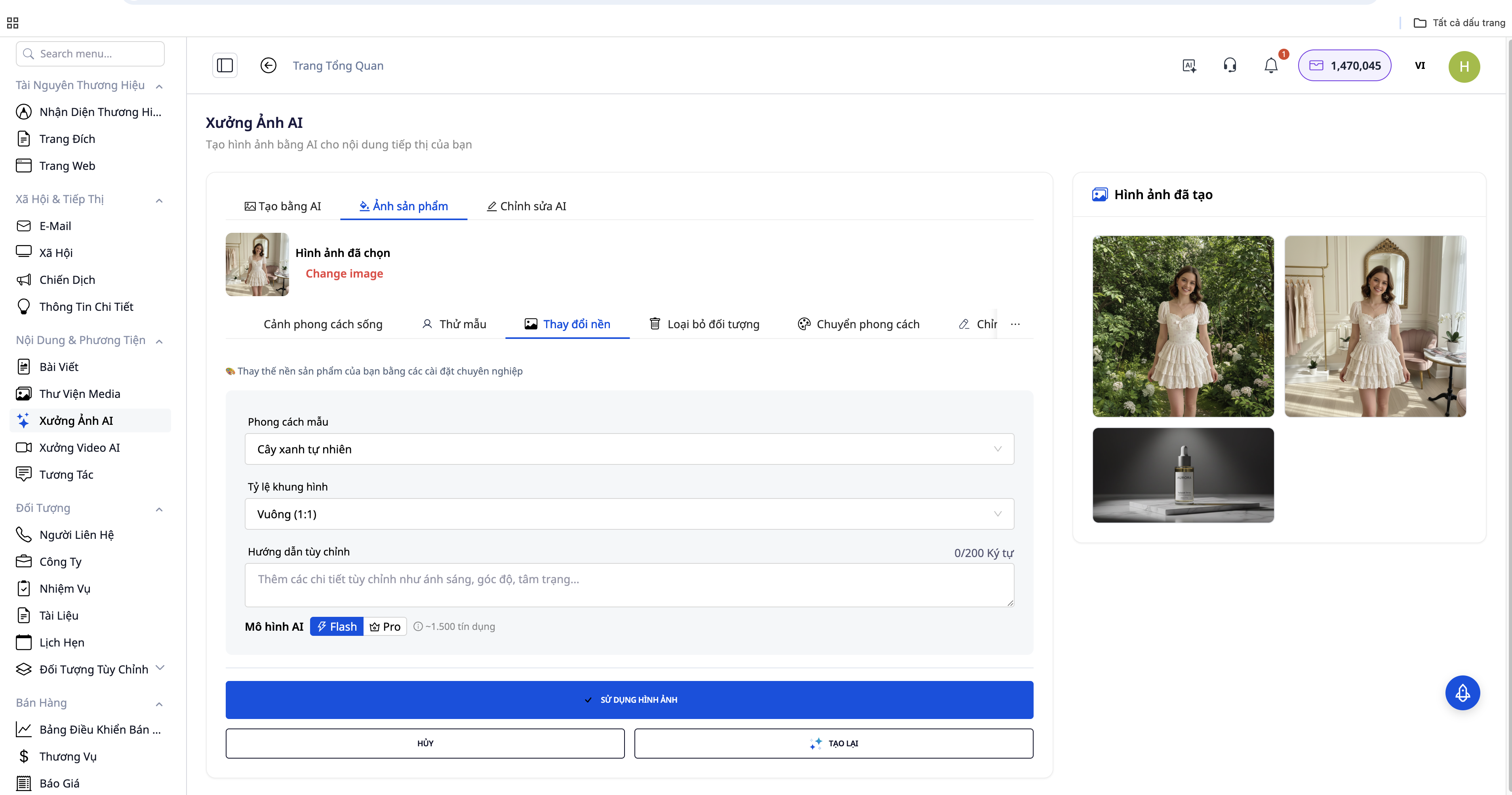Click the apps grid icon
This screenshot has height=795, width=1512.
pyautogui.click(x=12, y=23)
